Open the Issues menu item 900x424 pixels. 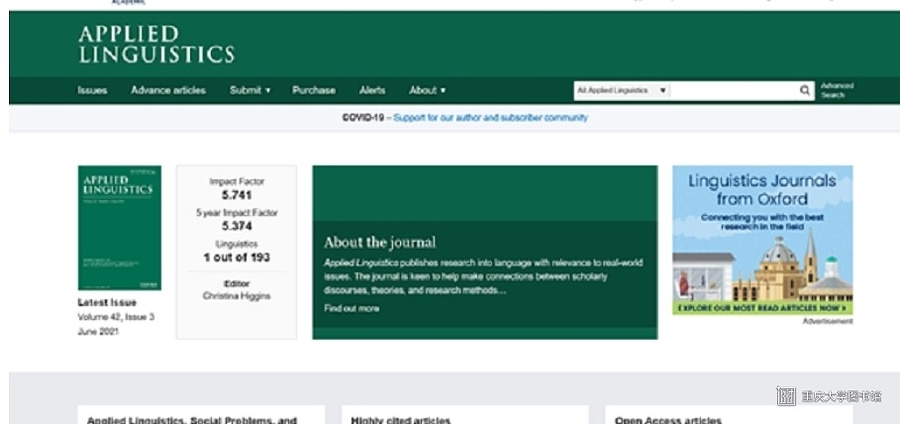(92, 90)
